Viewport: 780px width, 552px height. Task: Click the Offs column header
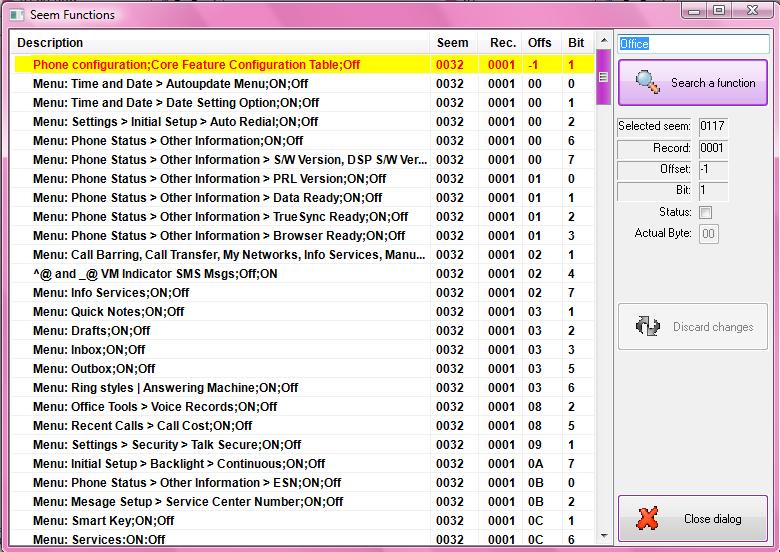539,43
